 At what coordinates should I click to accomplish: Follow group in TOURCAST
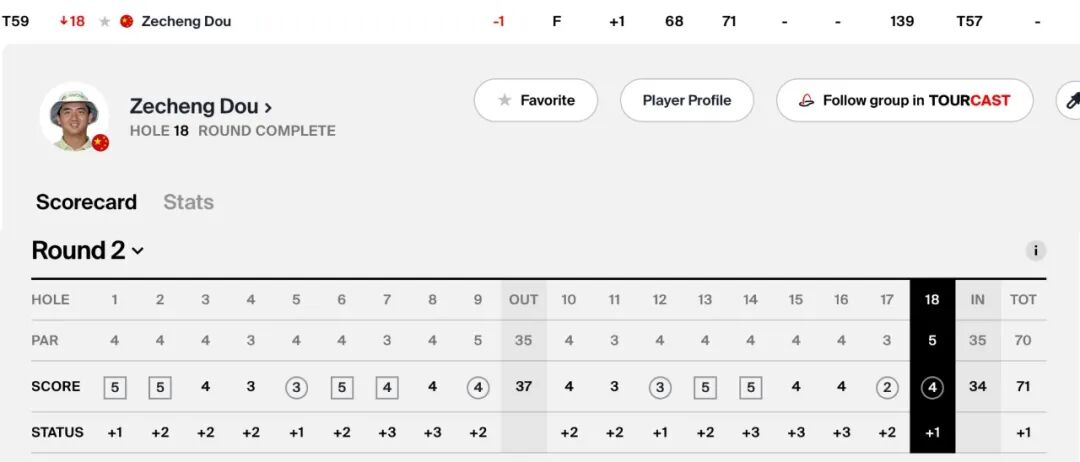tap(904, 100)
